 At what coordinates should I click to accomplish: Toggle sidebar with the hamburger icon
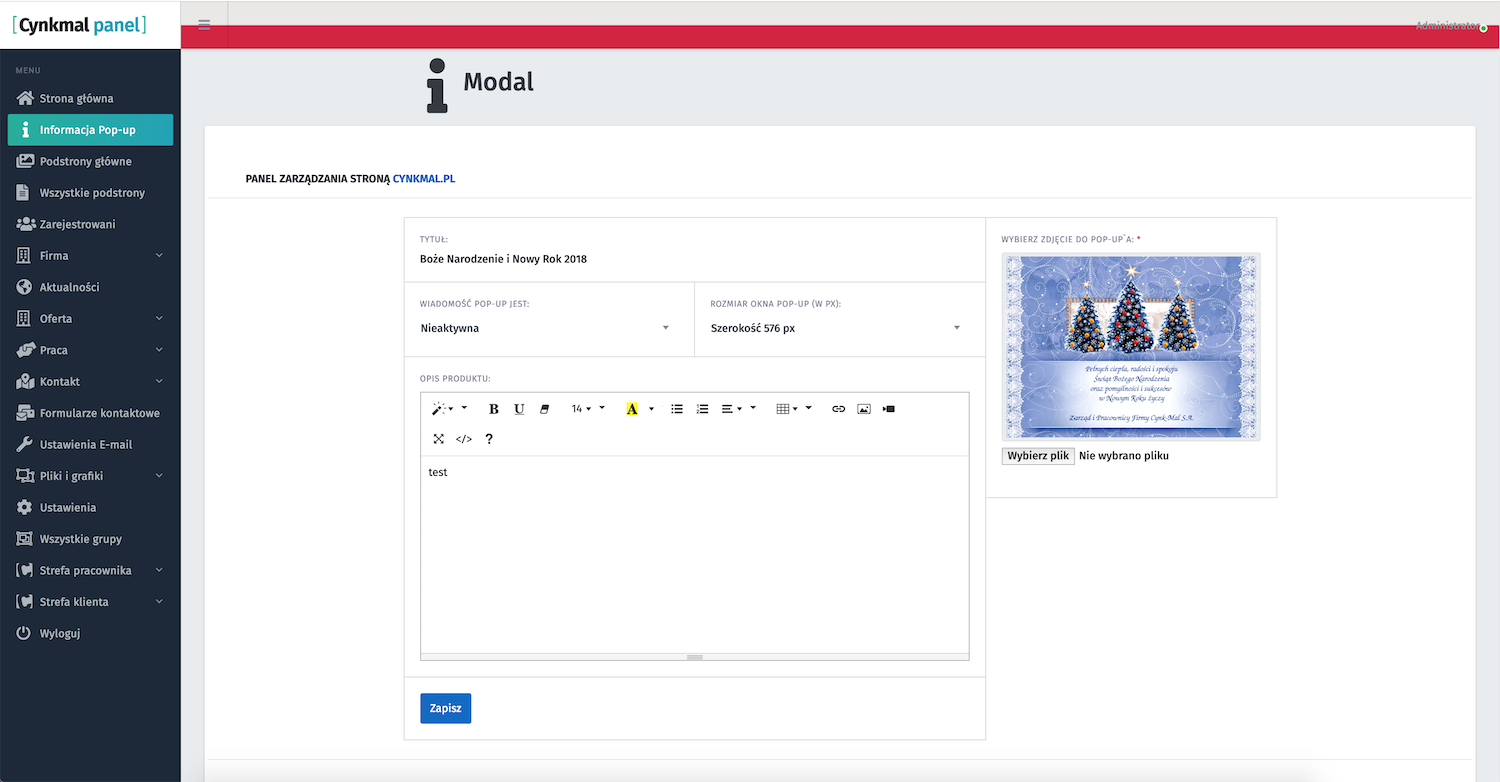(204, 25)
